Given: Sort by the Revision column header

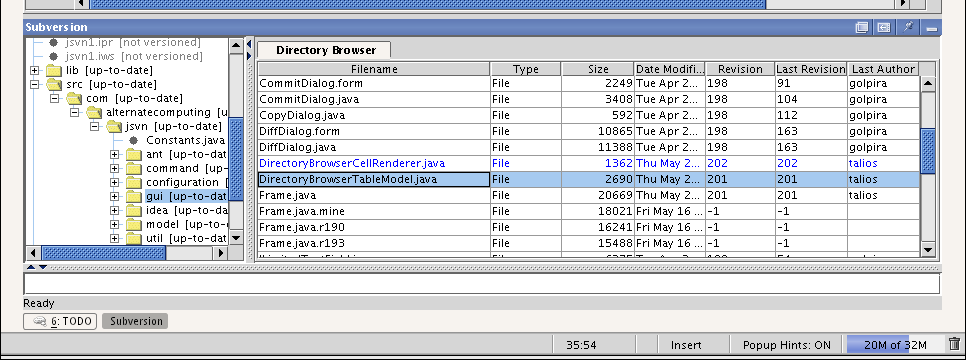Looking at the screenshot, I should 740,69.
